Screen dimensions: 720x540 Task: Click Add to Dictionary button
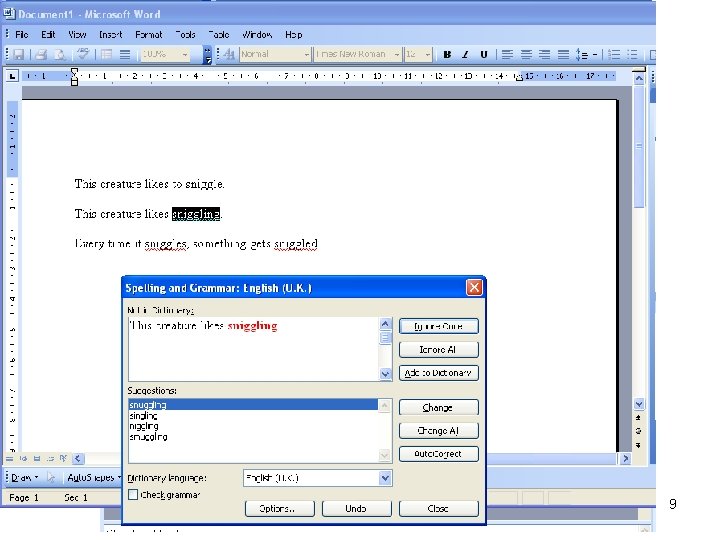[439, 373]
